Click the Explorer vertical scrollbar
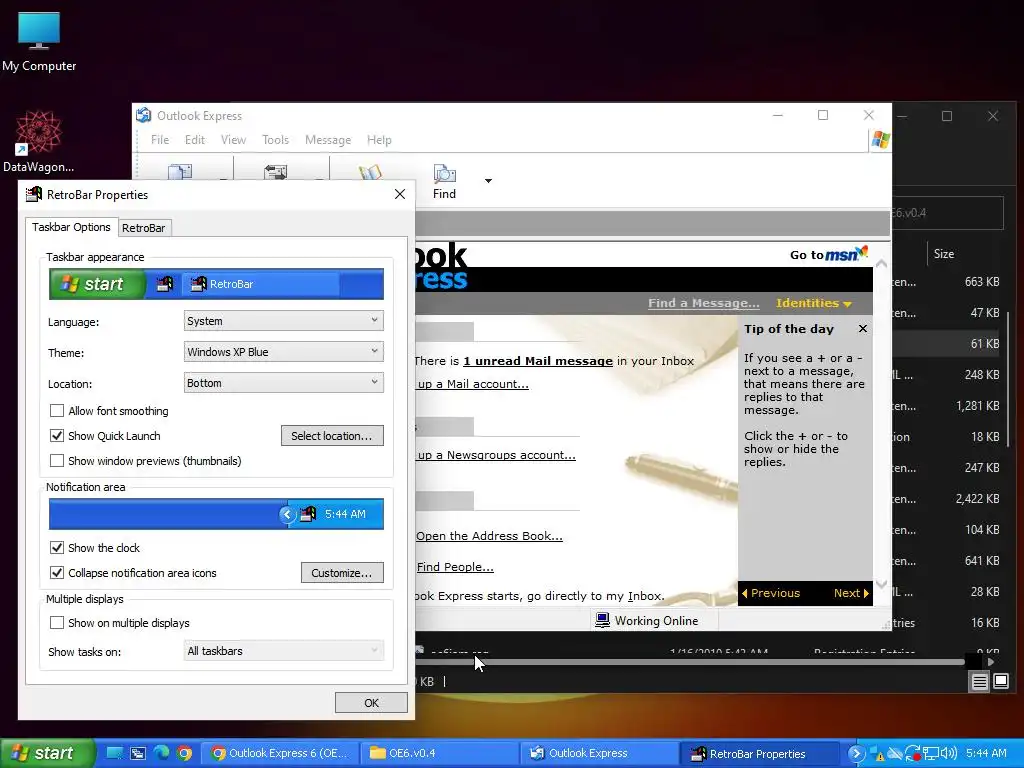 (1010, 379)
